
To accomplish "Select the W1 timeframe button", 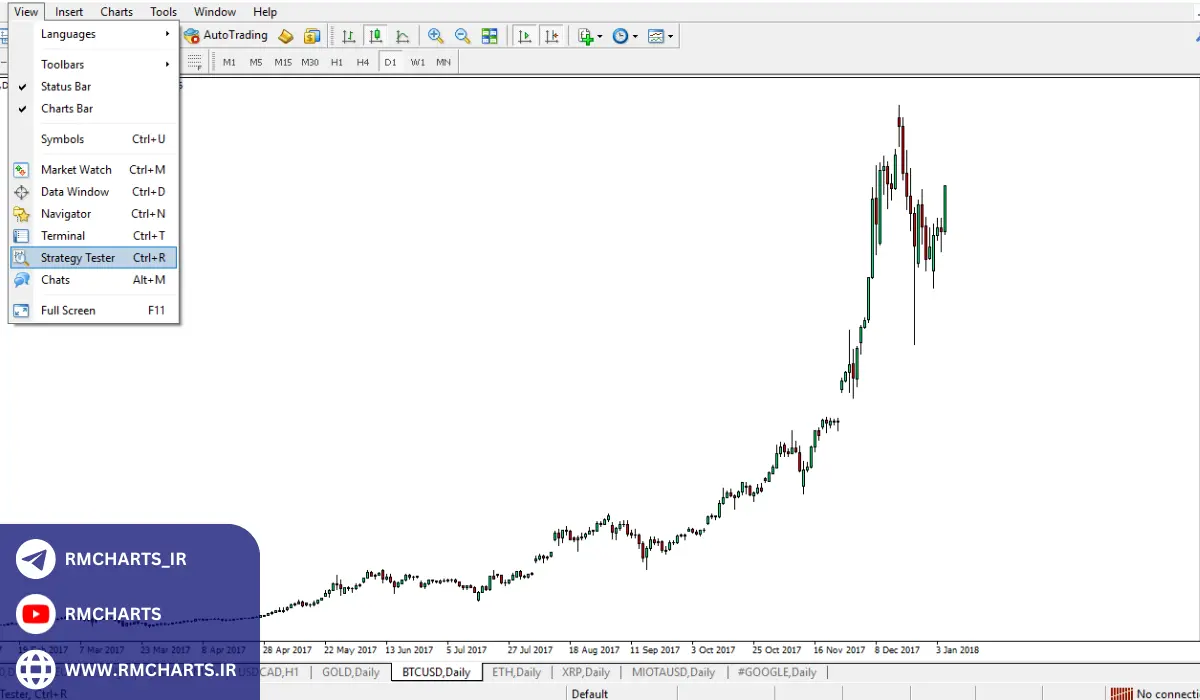I will pyautogui.click(x=417, y=62).
